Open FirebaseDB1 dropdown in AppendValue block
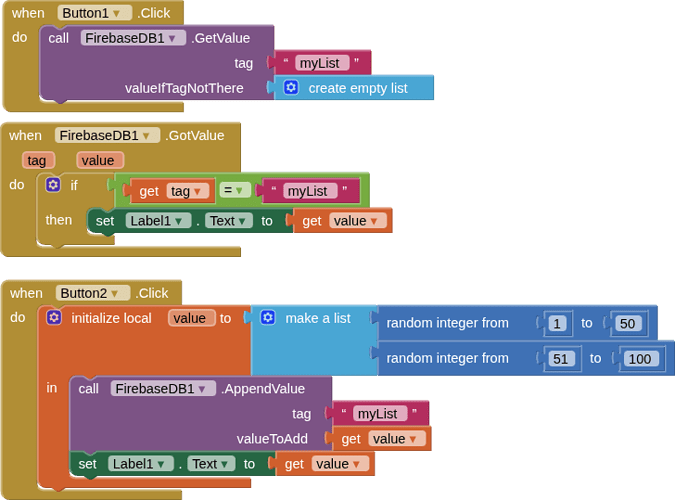 (163, 389)
